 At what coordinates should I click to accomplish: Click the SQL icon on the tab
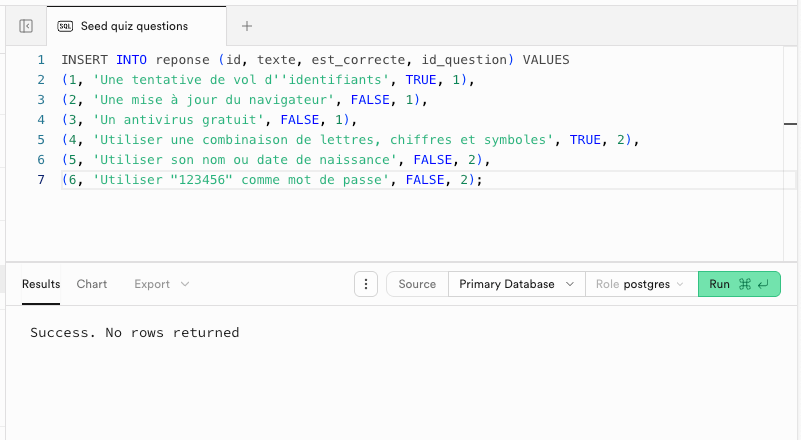65,26
